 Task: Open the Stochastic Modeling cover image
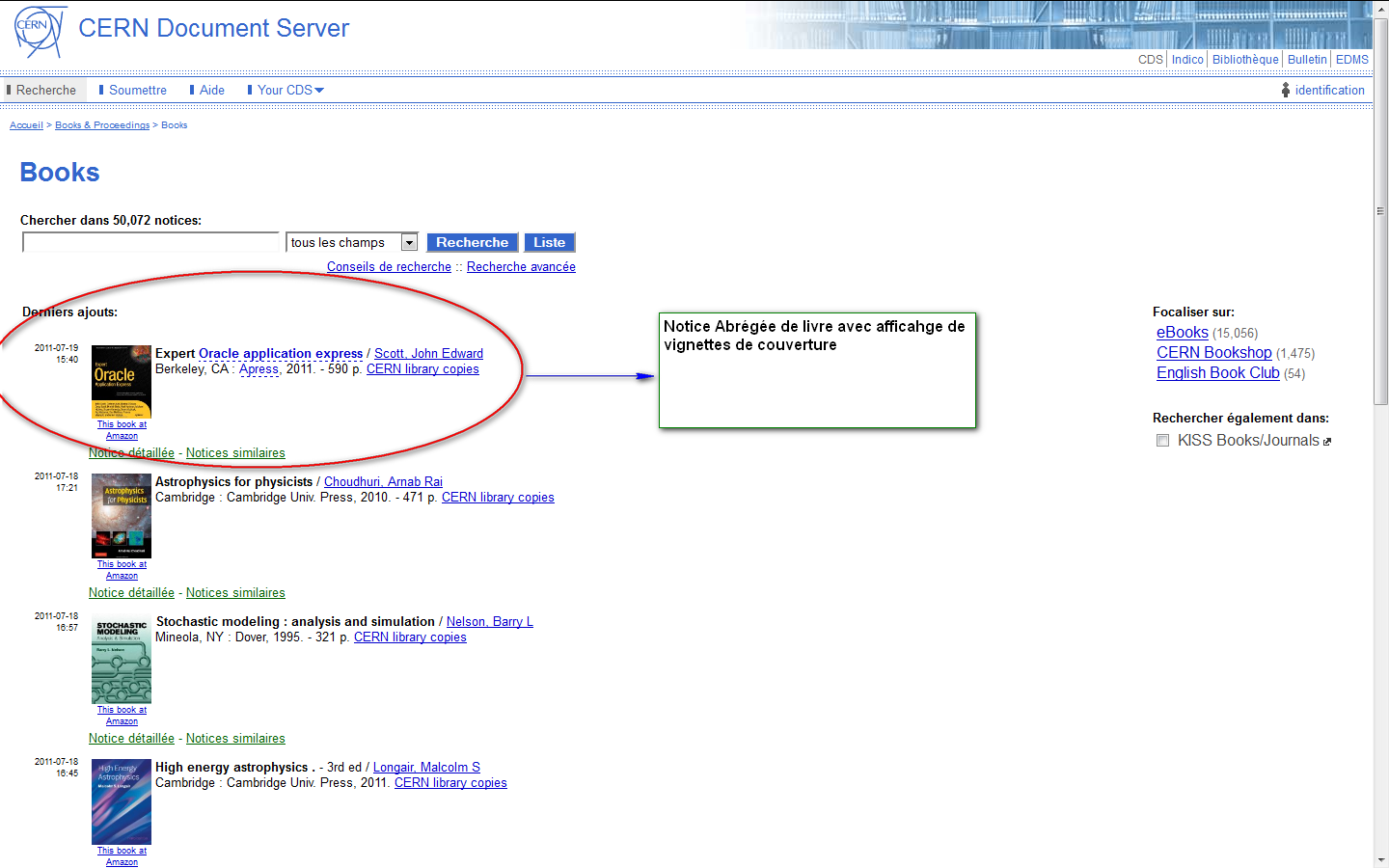[x=122, y=661]
